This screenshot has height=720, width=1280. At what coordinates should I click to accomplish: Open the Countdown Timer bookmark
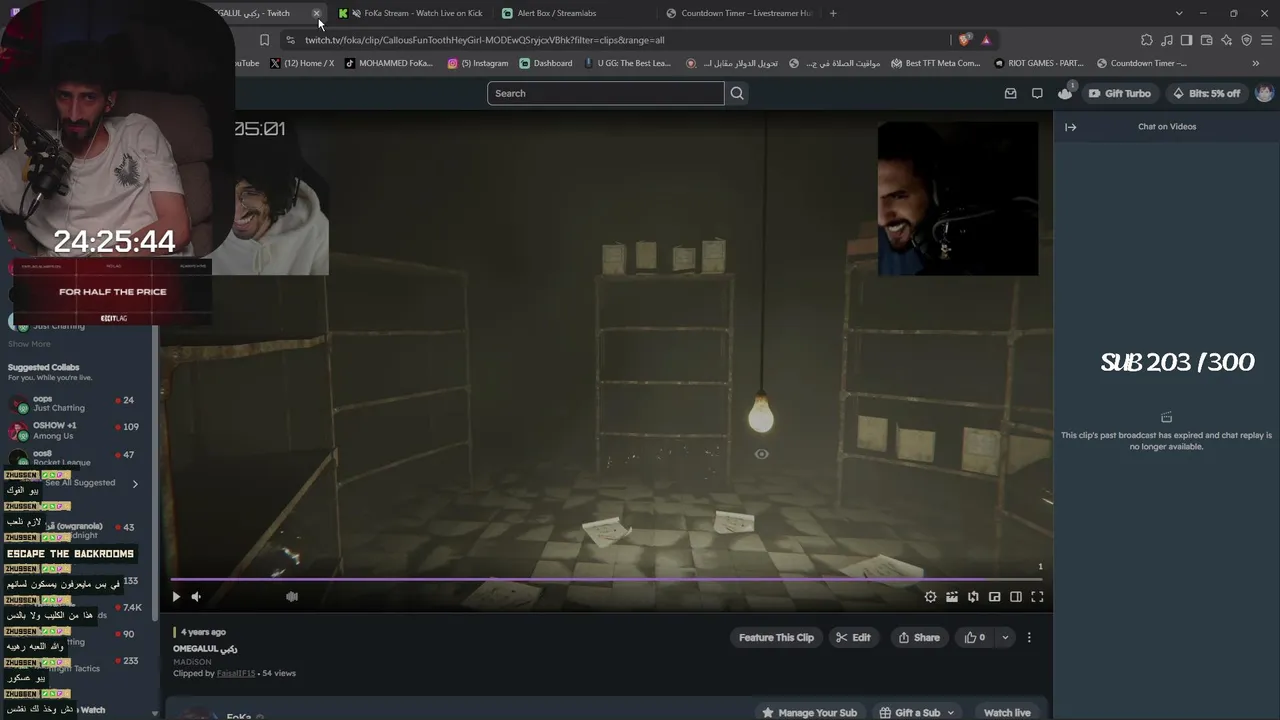point(1141,63)
